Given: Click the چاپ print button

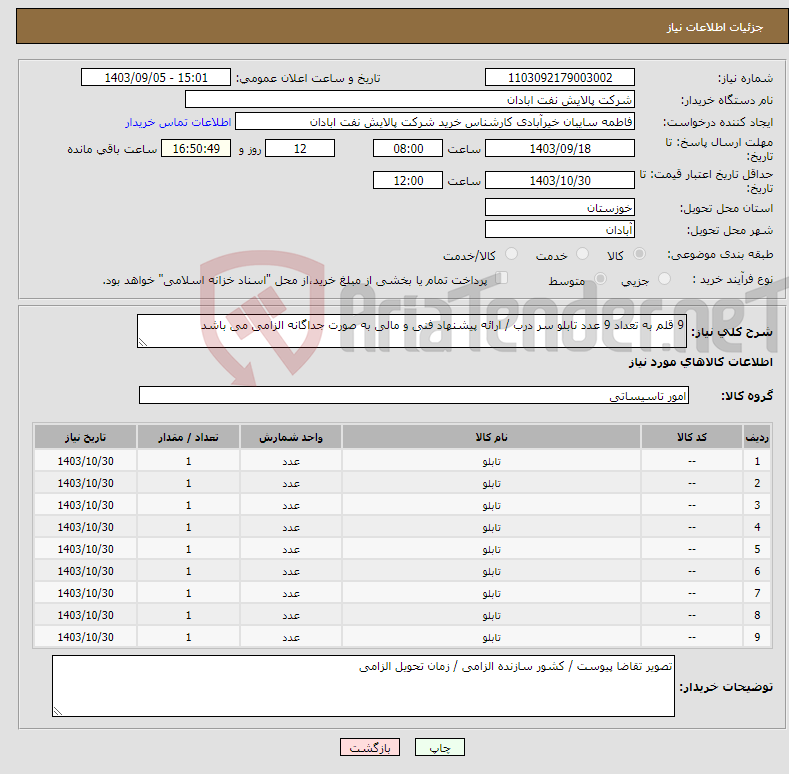Looking at the screenshot, I should (x=440, y=747).
